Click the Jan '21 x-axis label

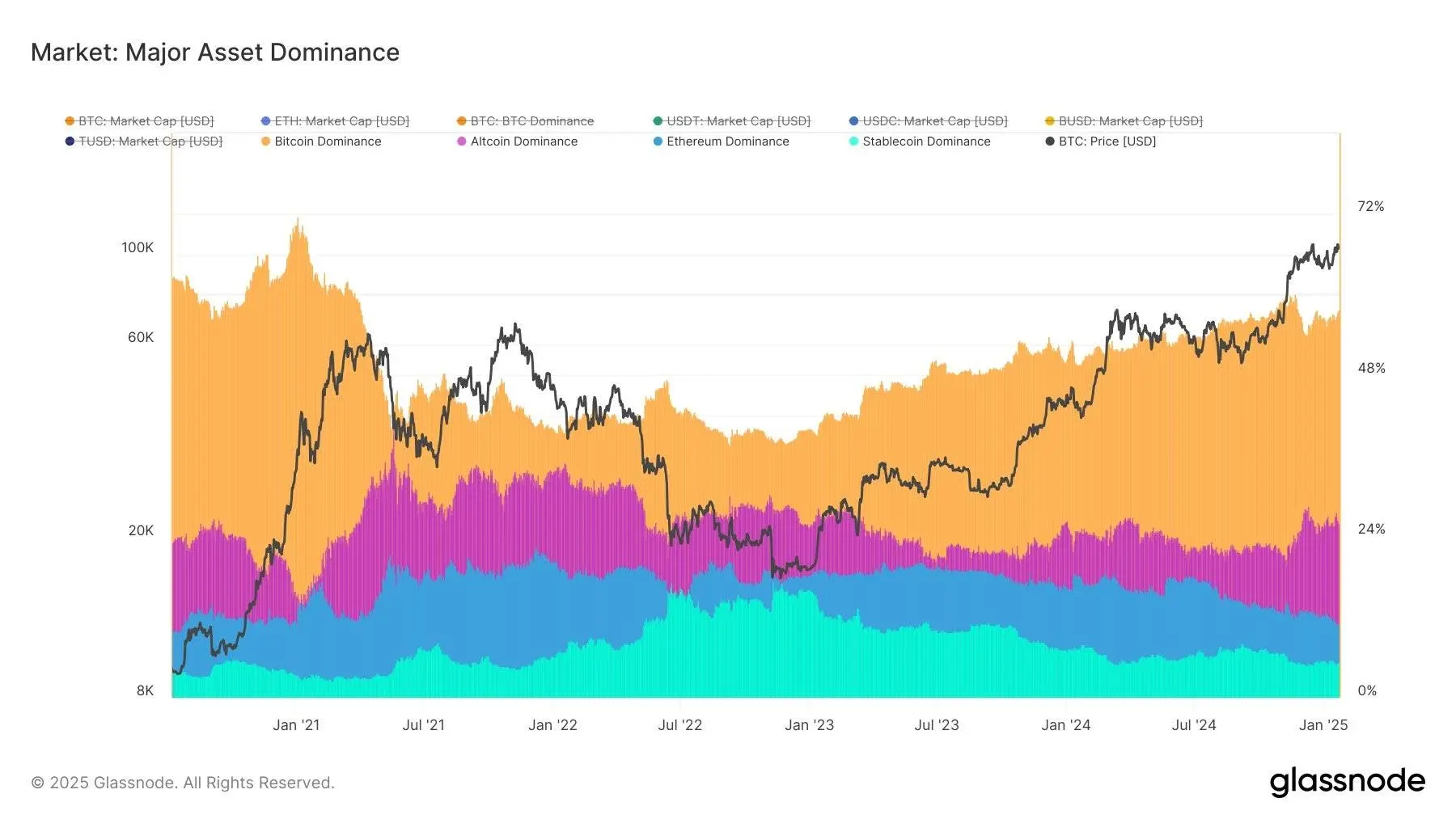[296, 725]
